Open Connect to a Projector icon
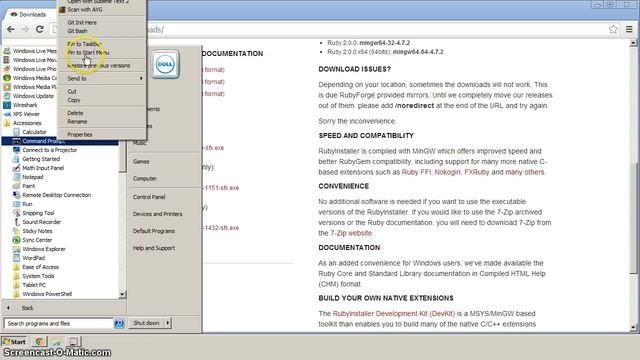Viewport: 640px width, 360px height. [16, 150]
